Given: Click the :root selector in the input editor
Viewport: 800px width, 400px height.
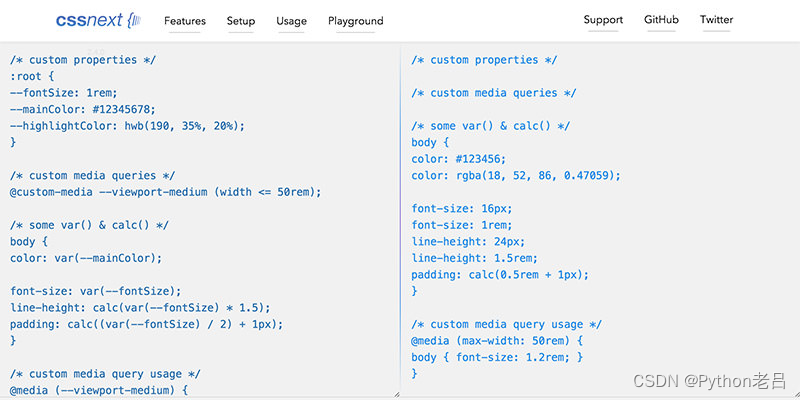Looking at the screenshot, I should (28, 76).
